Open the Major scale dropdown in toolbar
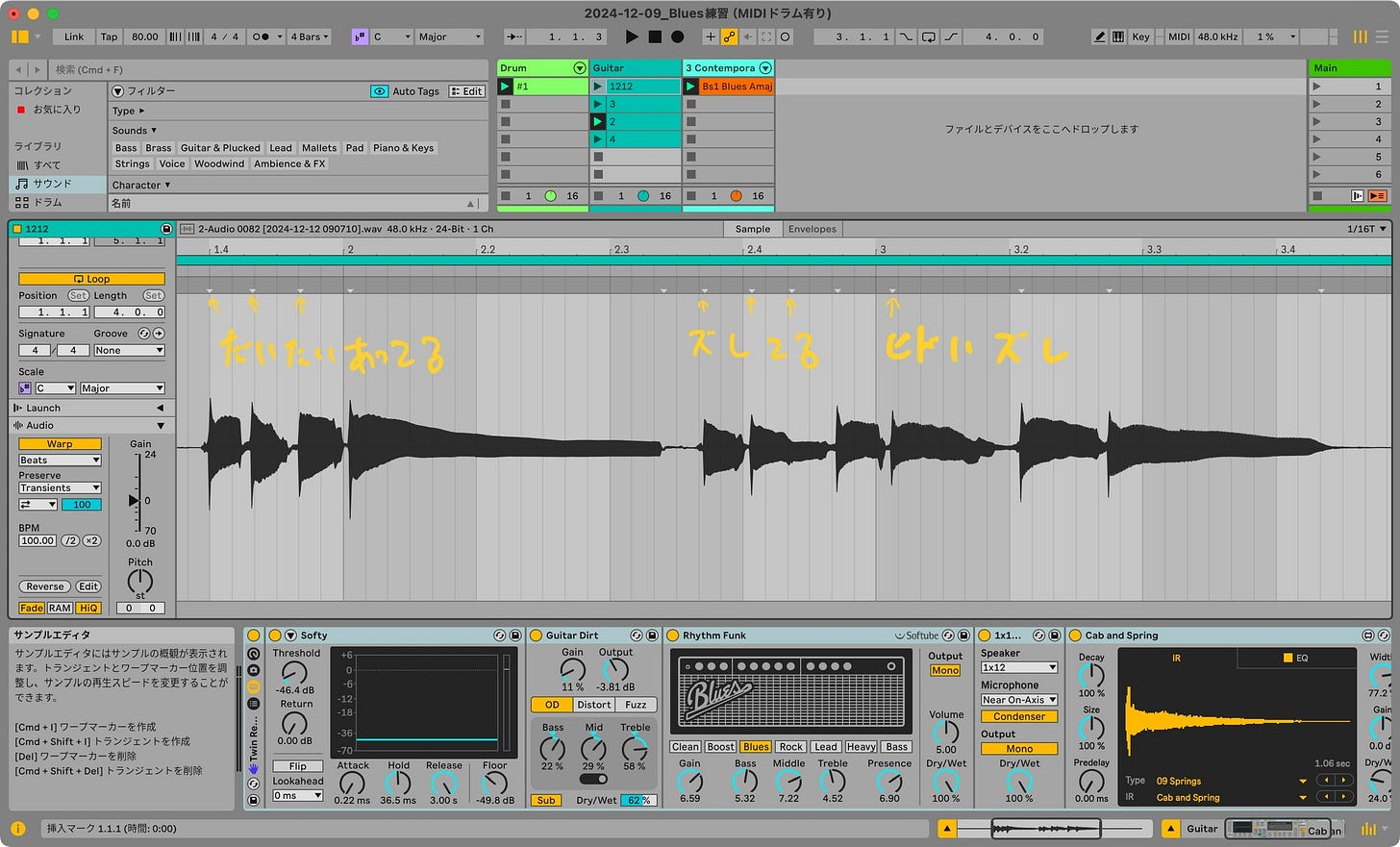This screenshot has width=1400, height=847. 449,37
